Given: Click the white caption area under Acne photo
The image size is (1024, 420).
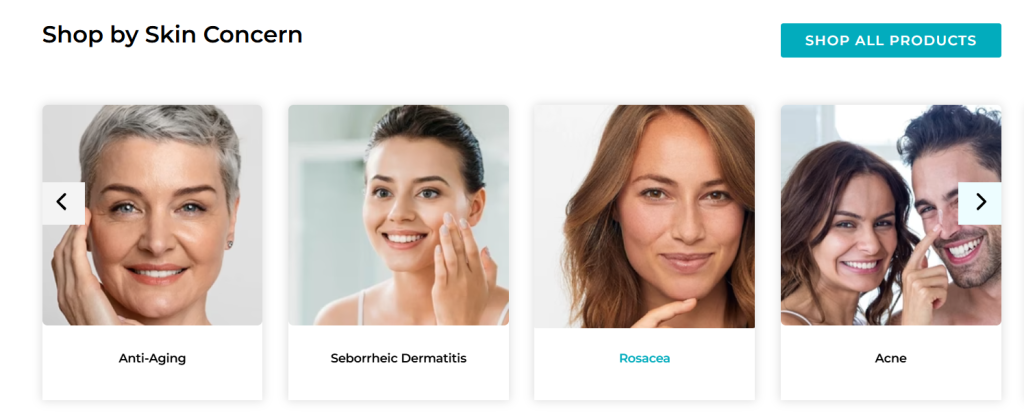Looking at the screenshot, I should click(x=891, y=363).
